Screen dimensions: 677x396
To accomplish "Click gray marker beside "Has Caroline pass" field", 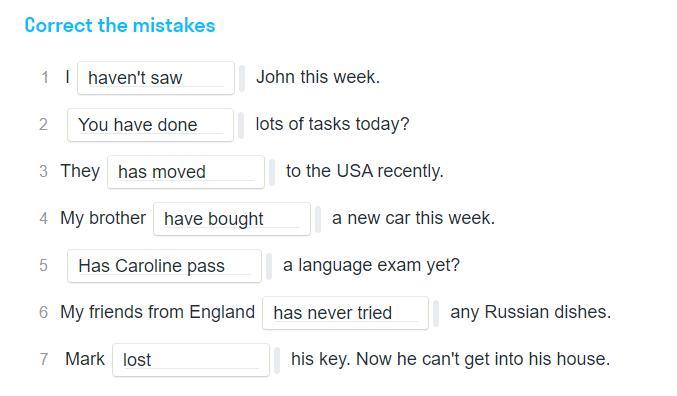I will pyautogui.click(x=269, y=266).
